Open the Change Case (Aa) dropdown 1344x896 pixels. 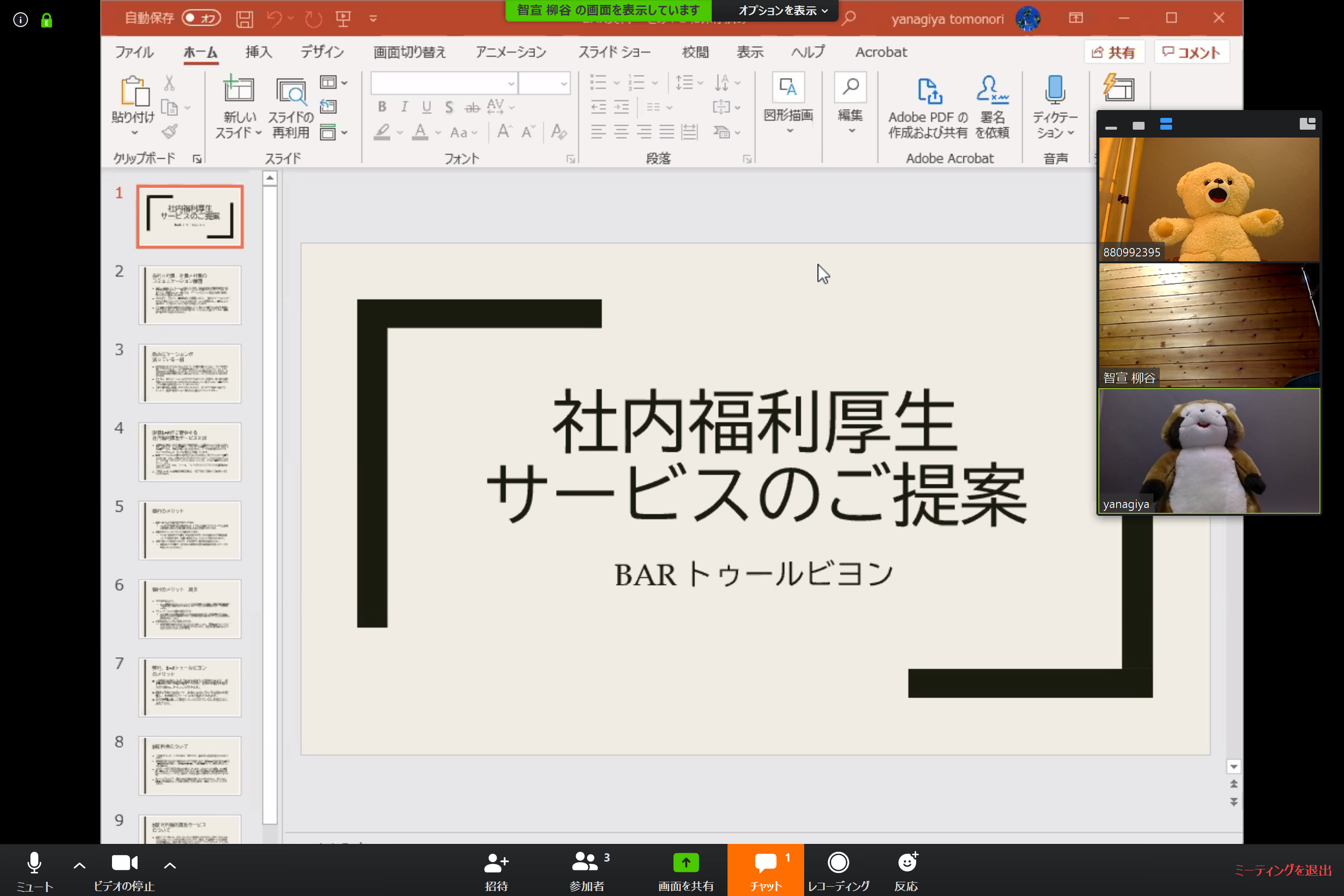(x=463, y=133)
